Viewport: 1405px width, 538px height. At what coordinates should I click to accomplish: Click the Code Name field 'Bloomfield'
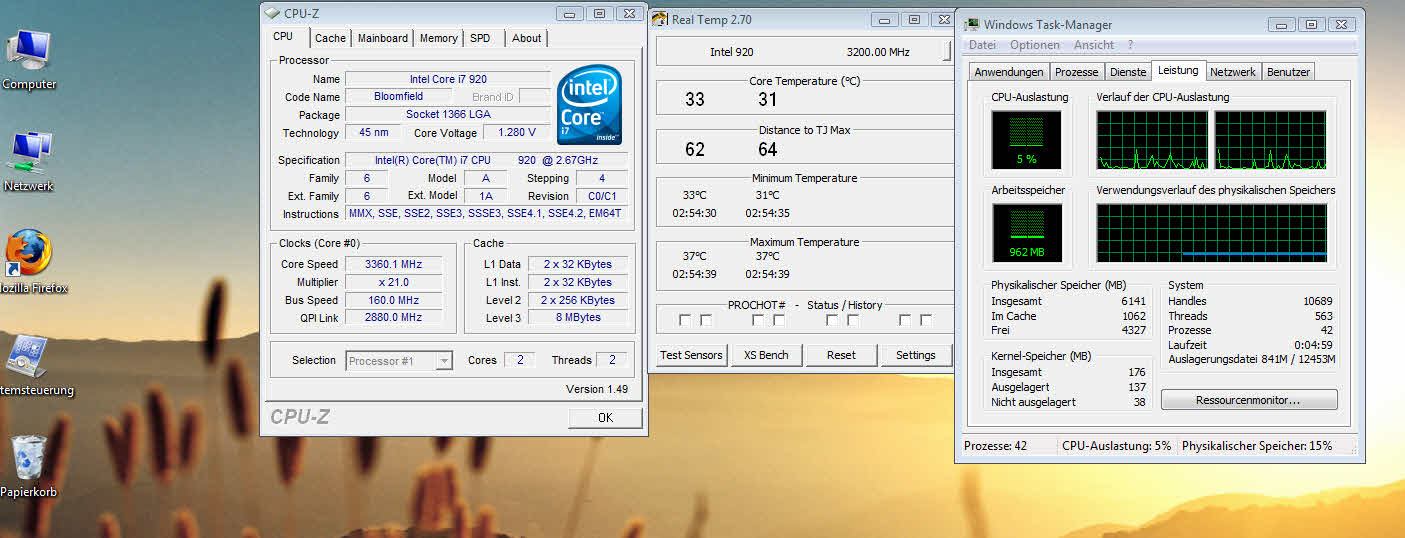(x=398, y=97)
